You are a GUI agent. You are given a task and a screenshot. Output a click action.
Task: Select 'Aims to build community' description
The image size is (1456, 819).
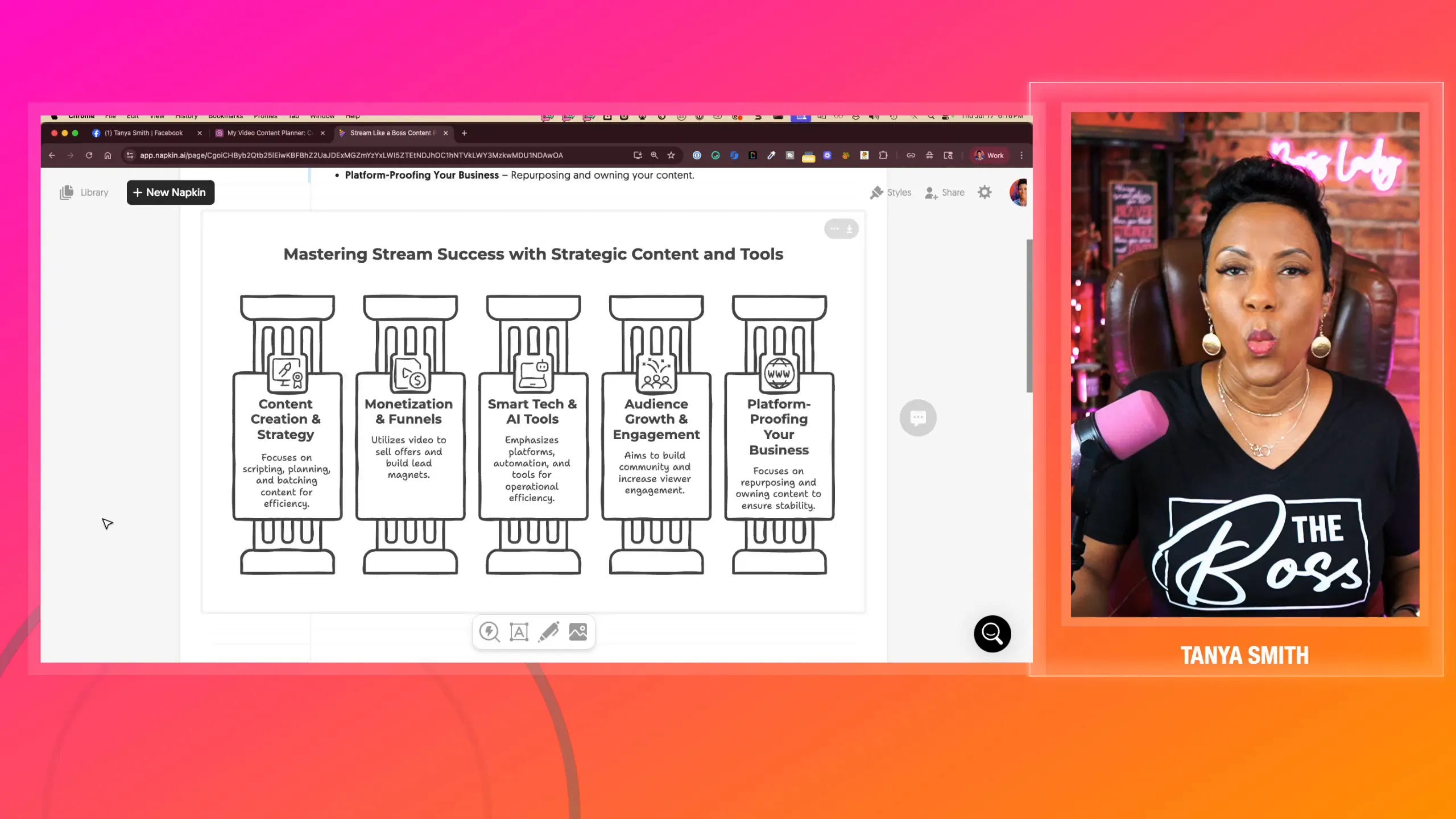tap(655, 473)
